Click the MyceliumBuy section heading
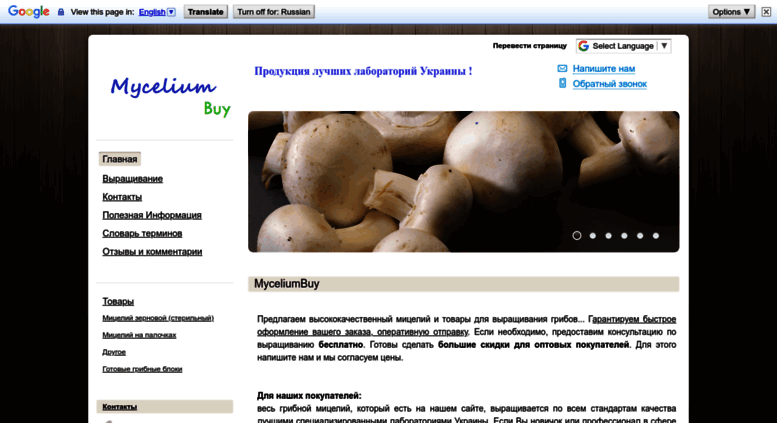Viewport: 777px width, 423px height. pyautogui.click(x=286, y=284)
